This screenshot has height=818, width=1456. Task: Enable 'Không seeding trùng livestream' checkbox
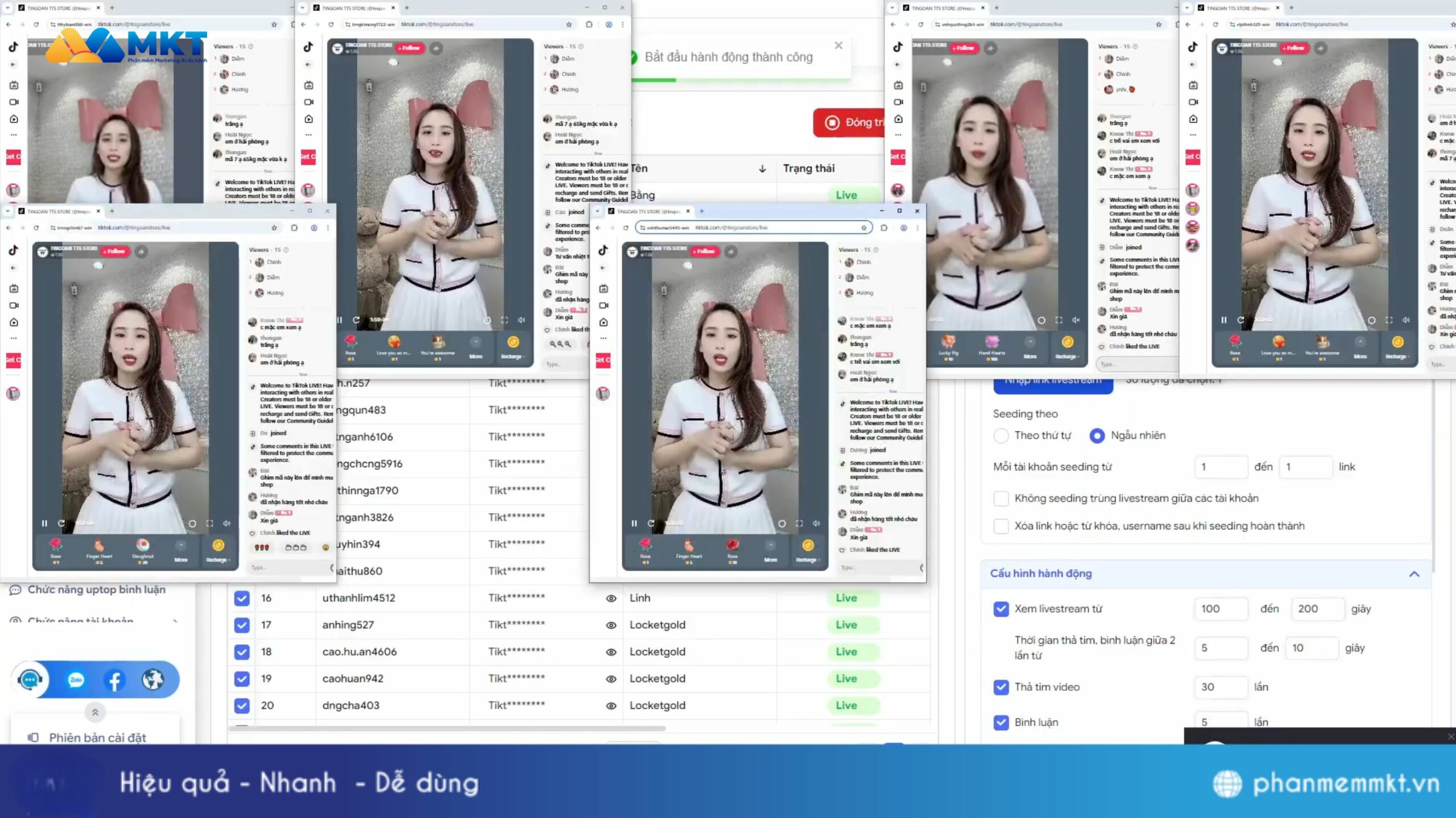(1001, 499)
